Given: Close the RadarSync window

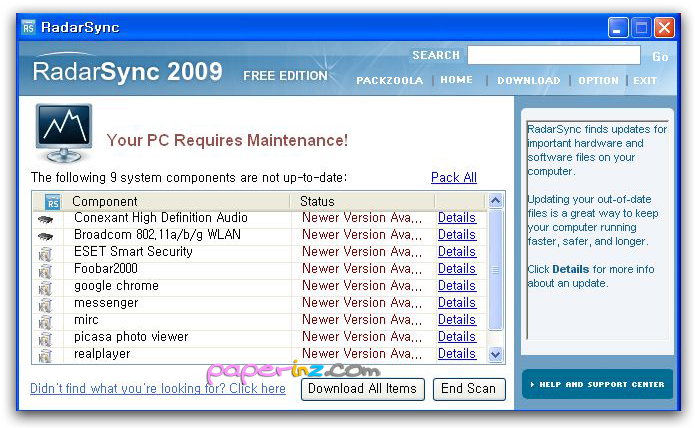Looking at the screenshot, I should [664, 27].
